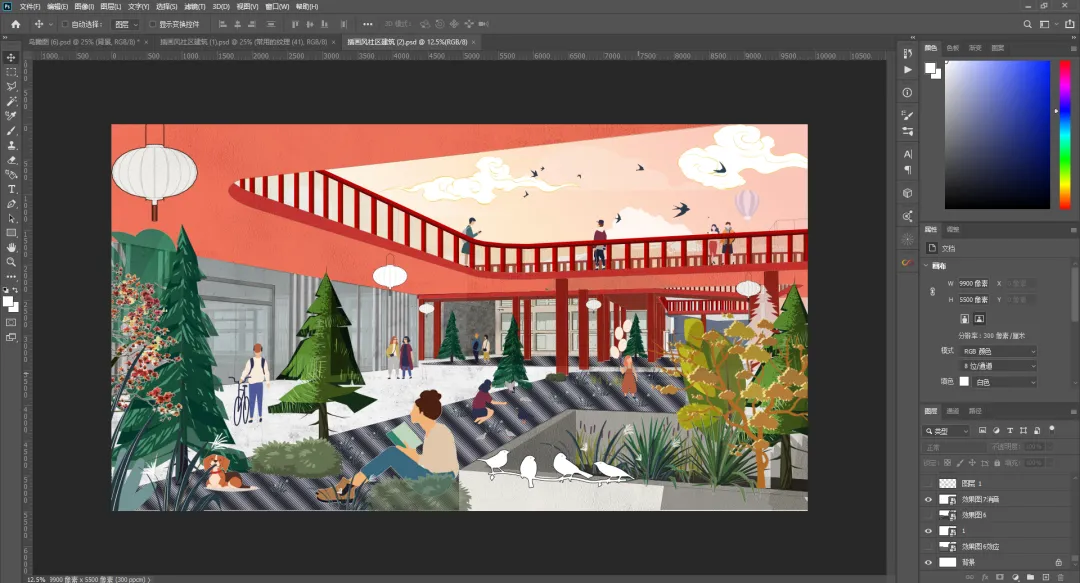
Task: Select the Magic Wand tool
Action: point(11,101)
